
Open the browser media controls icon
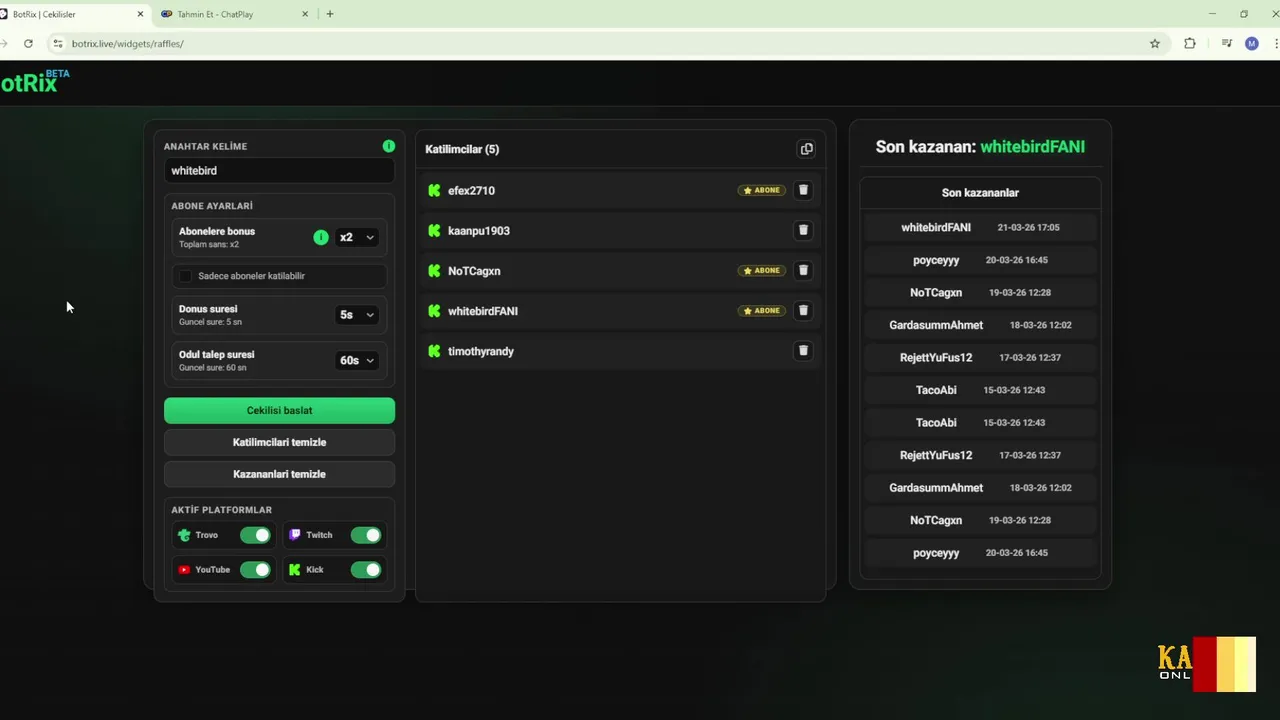(1226, 43)
